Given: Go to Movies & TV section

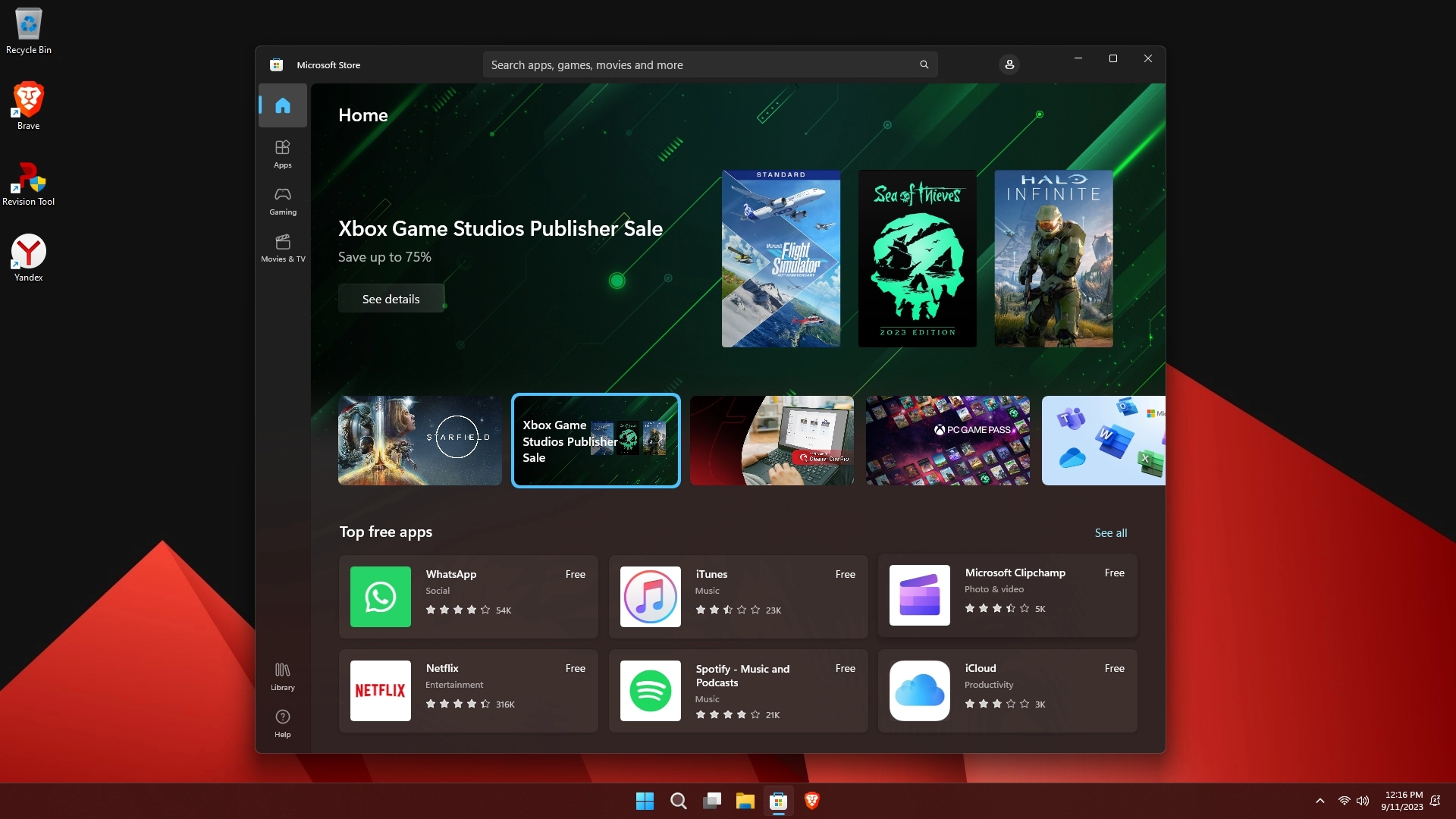Looking at the screenshot, I should [x=282, y=248].
